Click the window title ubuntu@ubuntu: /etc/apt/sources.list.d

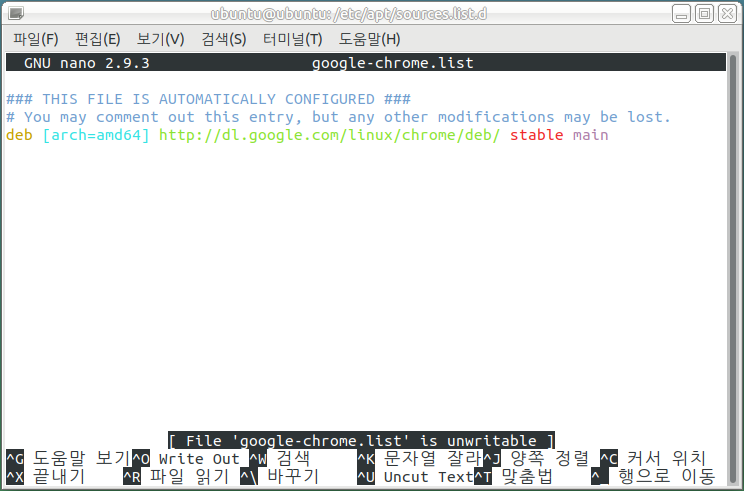[349, 14]
